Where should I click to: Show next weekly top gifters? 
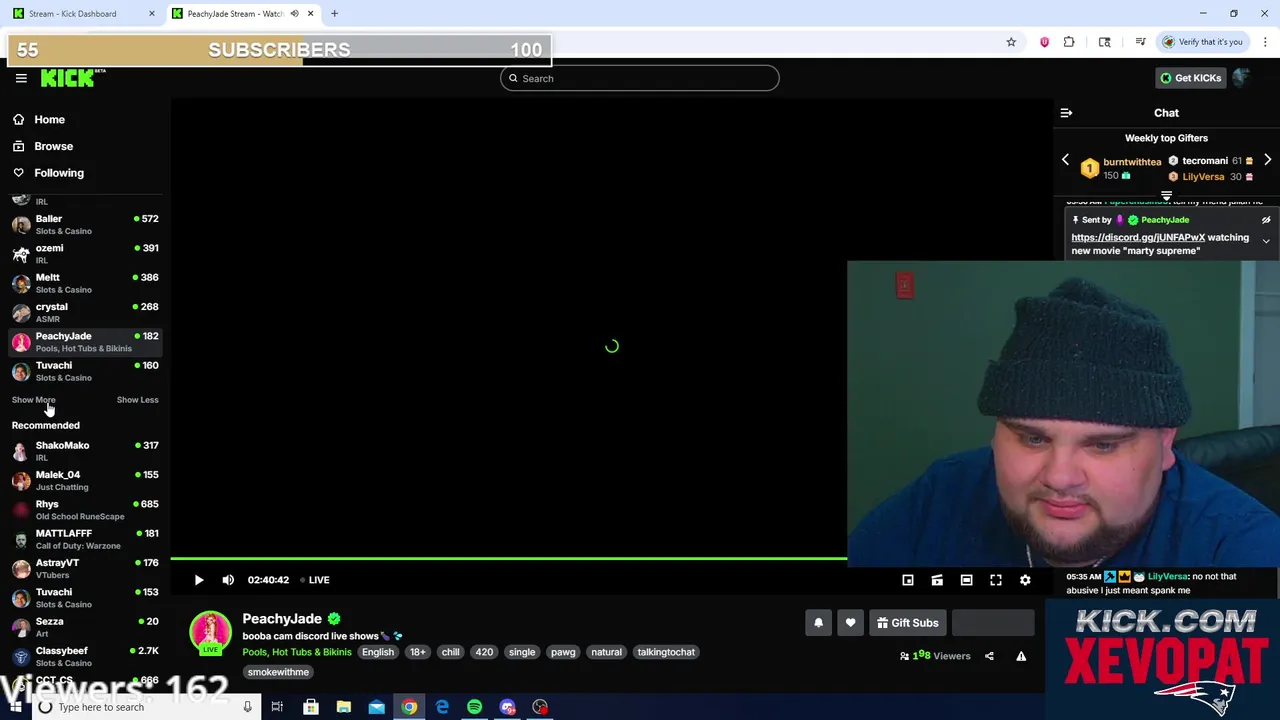tap(1267, 160)
